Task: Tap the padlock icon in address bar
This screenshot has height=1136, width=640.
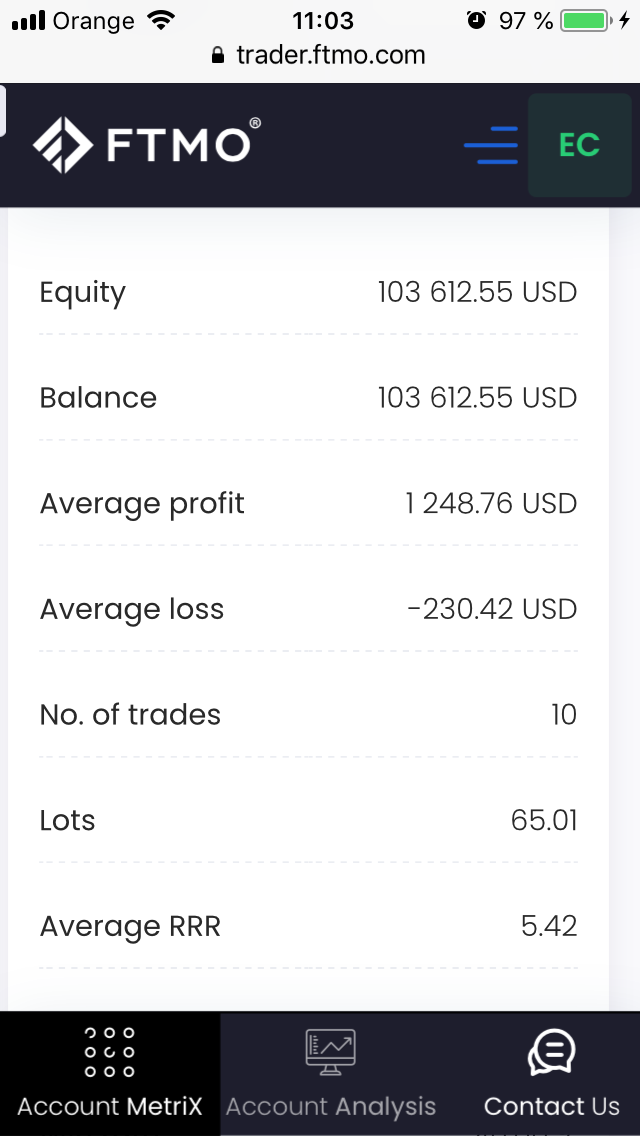Action: (219, 56)
